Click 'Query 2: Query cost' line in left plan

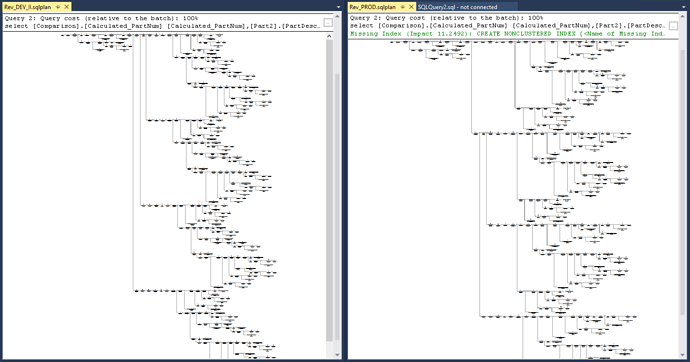click(x=101, y=18)
